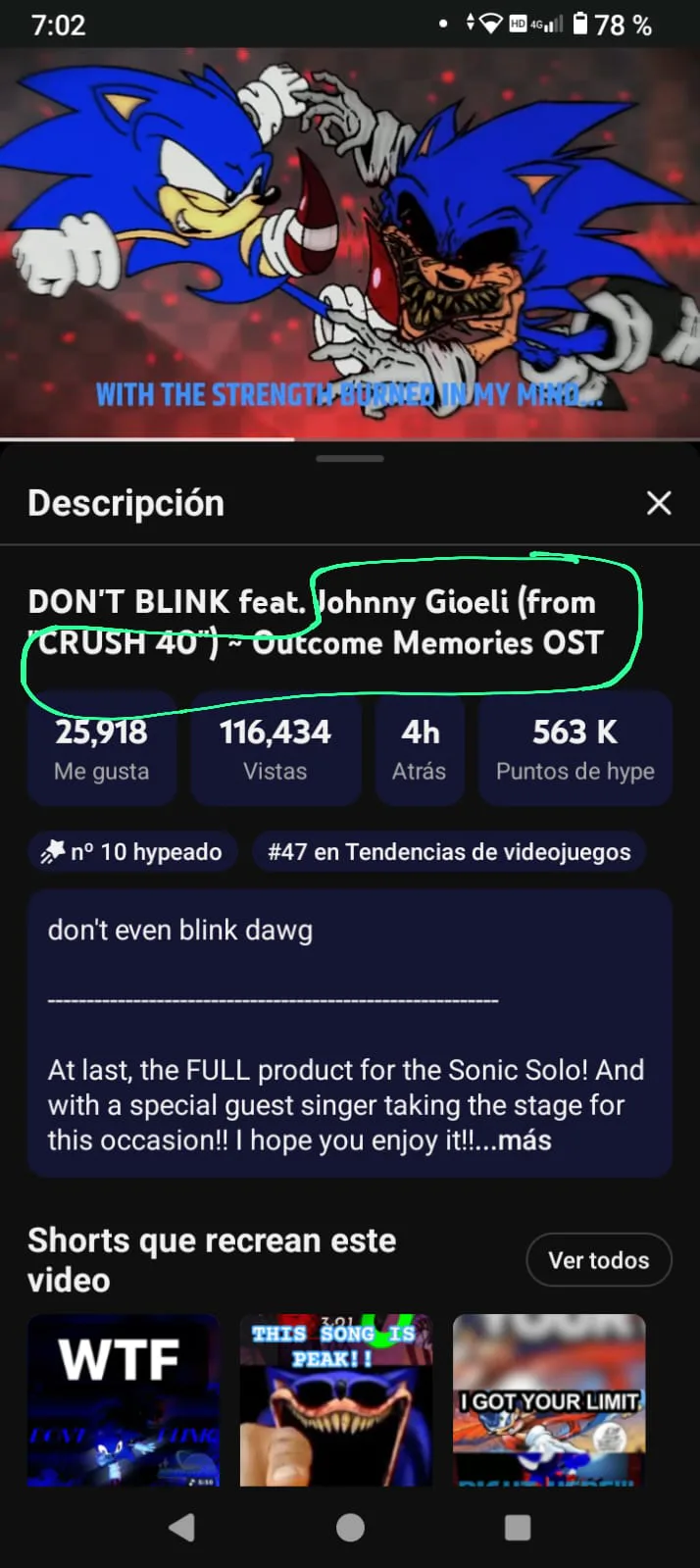This screenshot has width=700, height=1568.
Task: Open "#47 en Tendencias de videojuegos" chip
Action: click(x=449, y=851)
